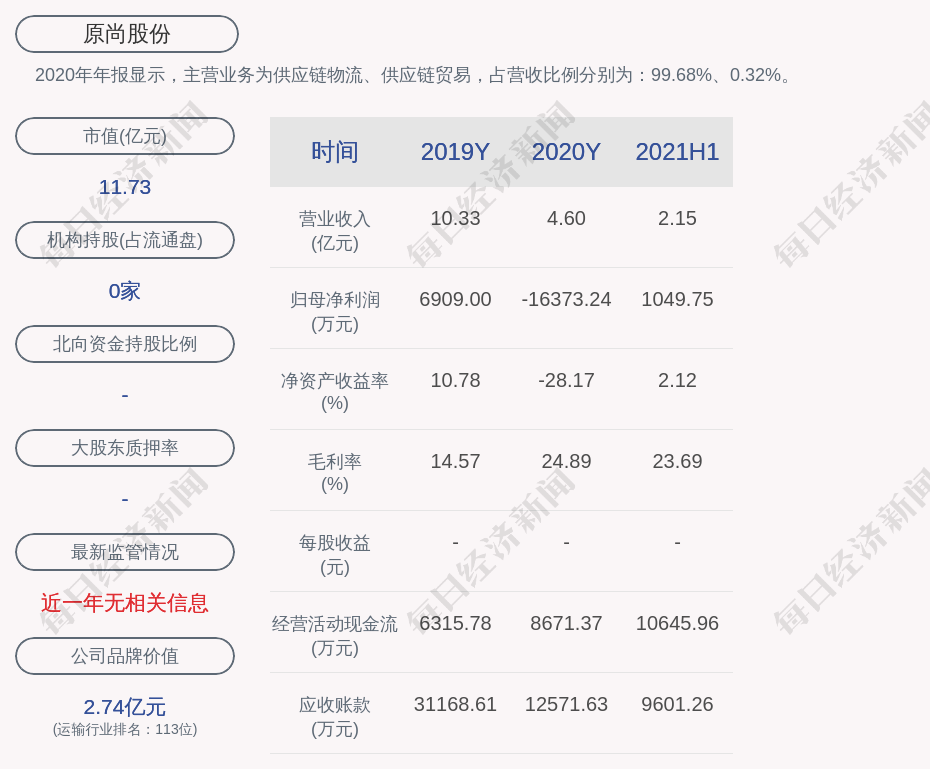Click the 时间 table header cell
The image size is (930, 769).
[x=335, y=152]
